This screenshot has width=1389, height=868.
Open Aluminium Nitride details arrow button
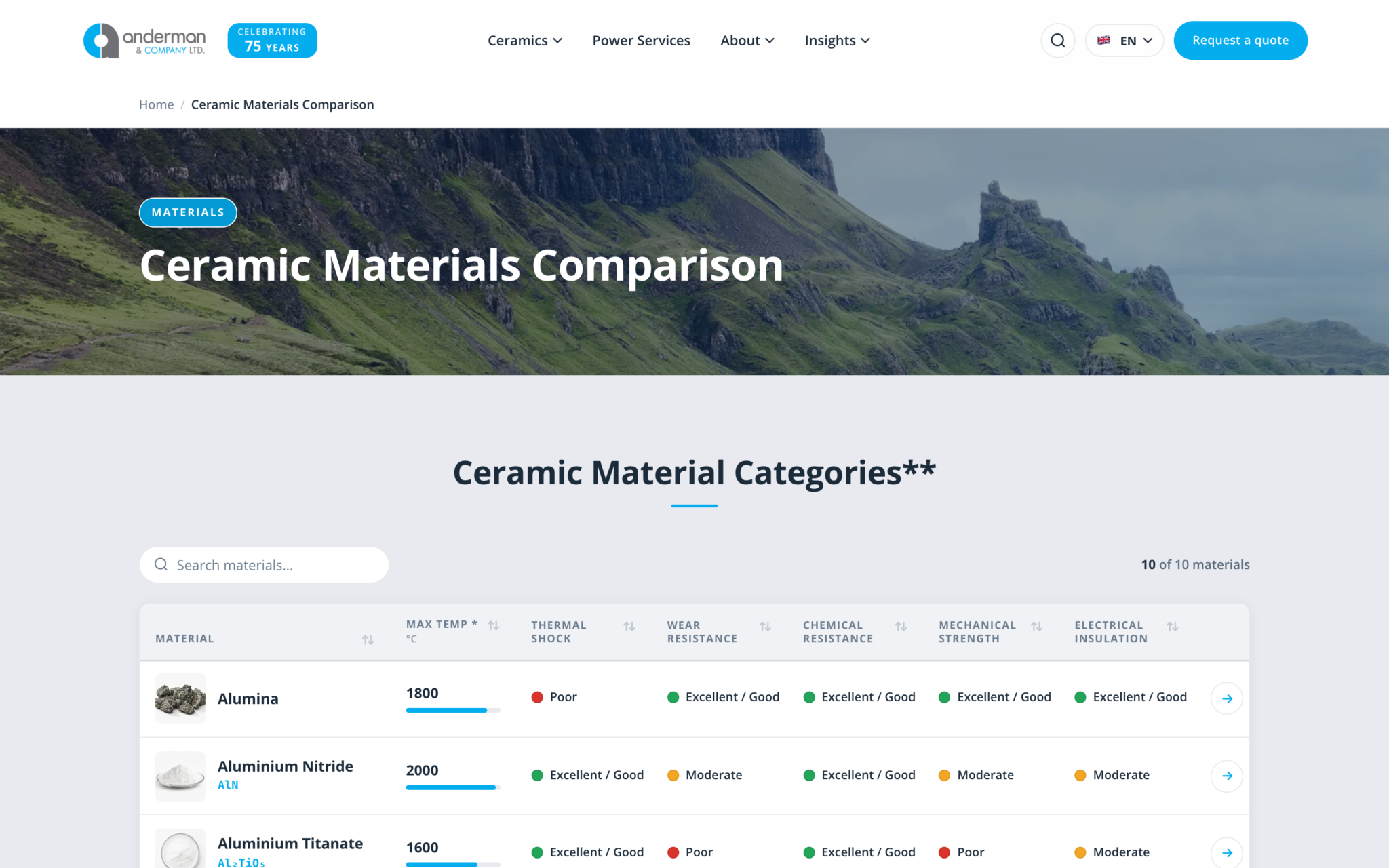tap(1226, 776)
